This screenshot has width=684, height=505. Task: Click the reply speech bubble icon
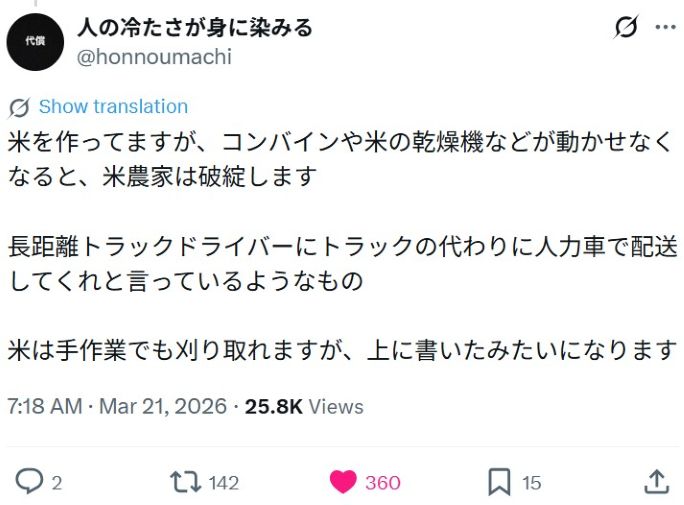click(29, 482)
